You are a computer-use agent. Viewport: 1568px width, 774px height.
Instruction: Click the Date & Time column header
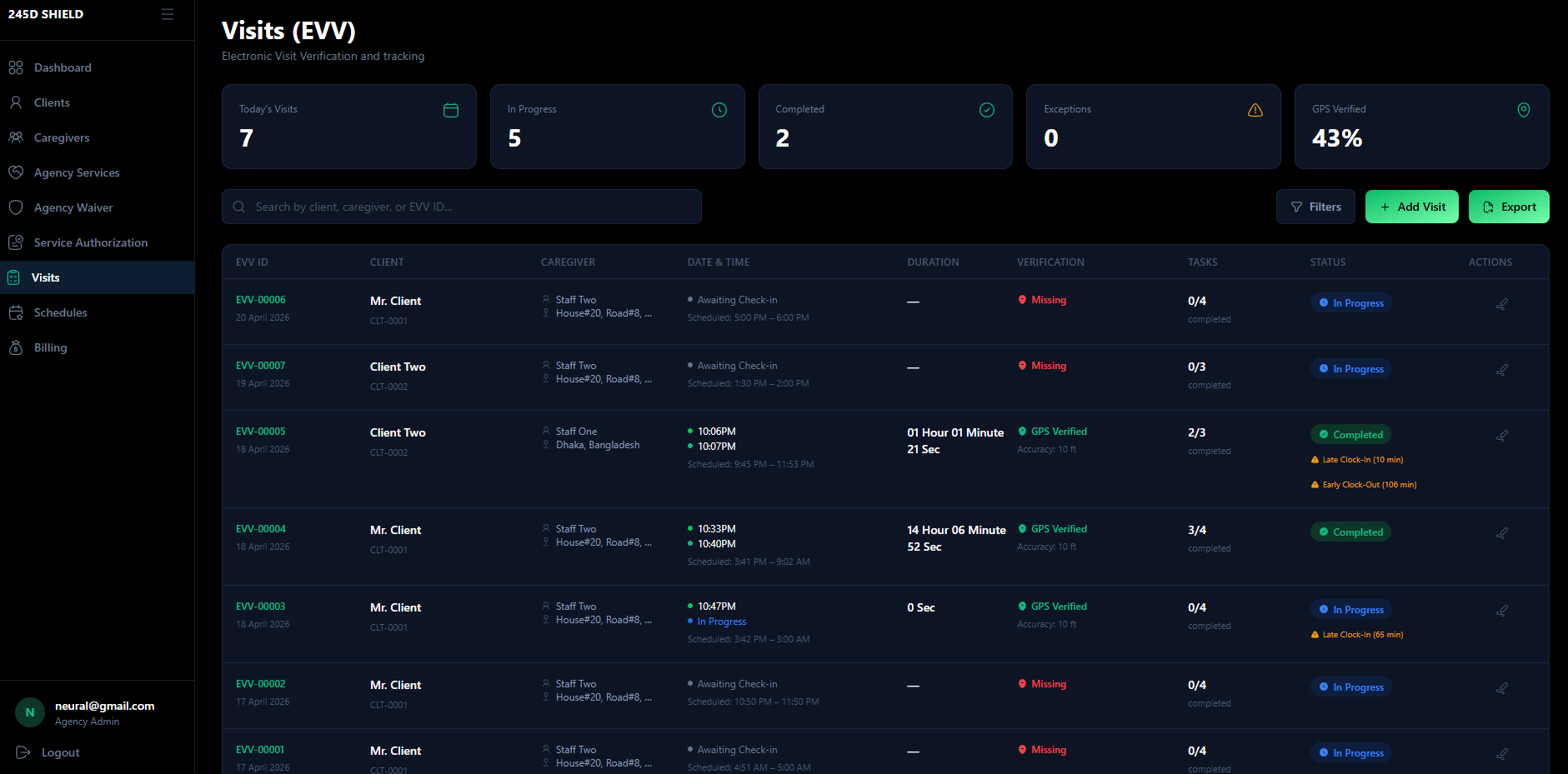719,262
